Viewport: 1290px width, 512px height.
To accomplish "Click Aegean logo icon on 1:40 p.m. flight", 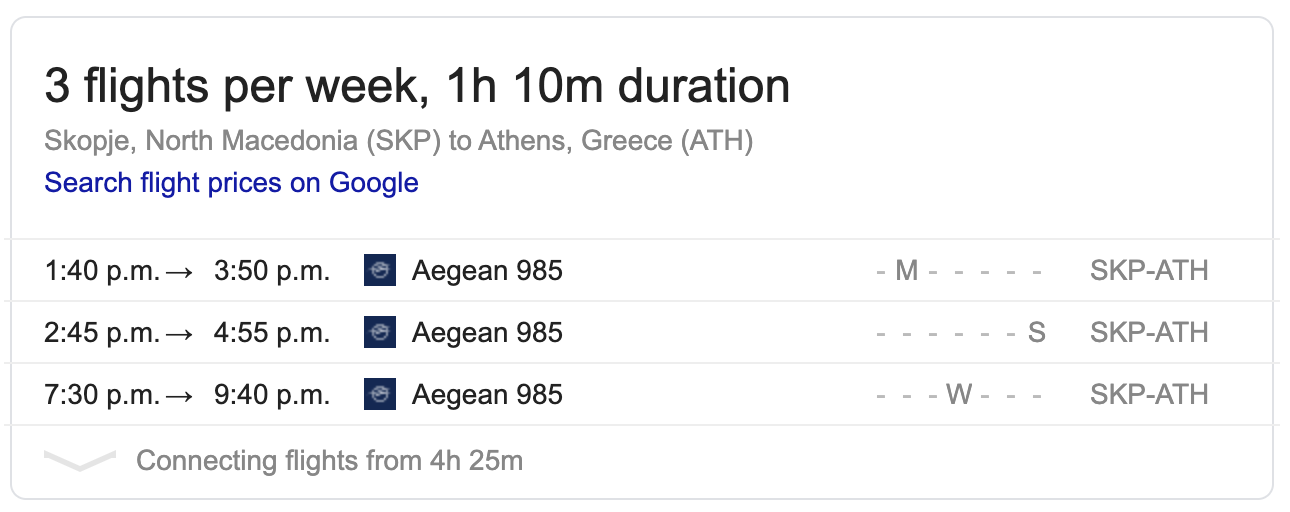I will 380,270.
